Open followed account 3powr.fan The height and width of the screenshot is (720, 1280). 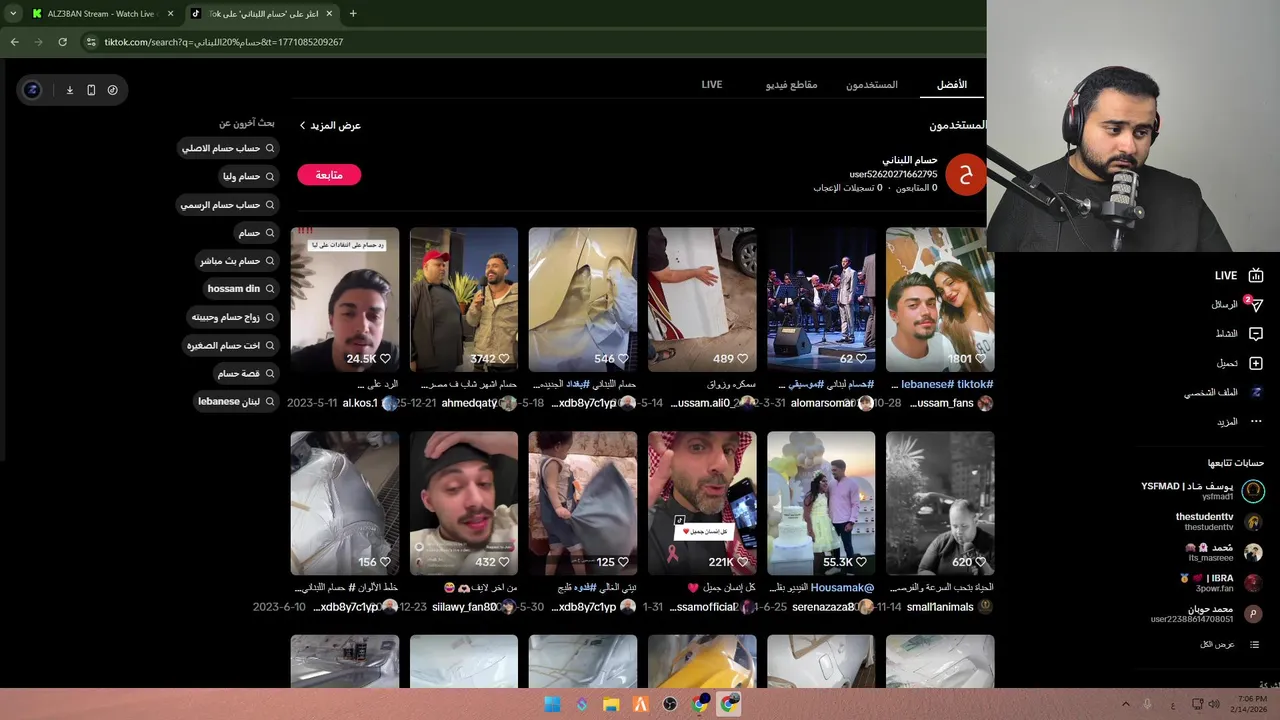[1221, 583]
